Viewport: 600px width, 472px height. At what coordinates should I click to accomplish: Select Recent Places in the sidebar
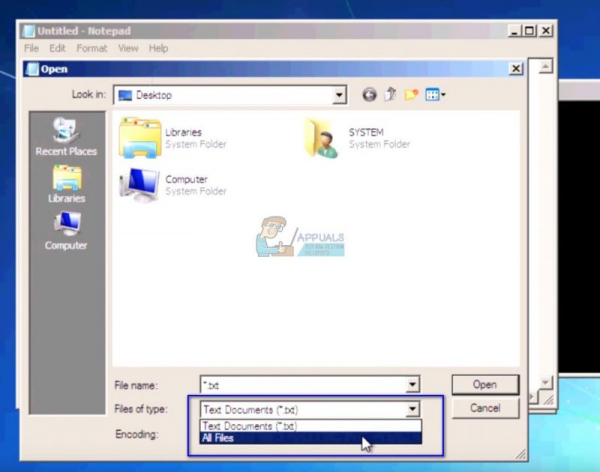point(66,137)
